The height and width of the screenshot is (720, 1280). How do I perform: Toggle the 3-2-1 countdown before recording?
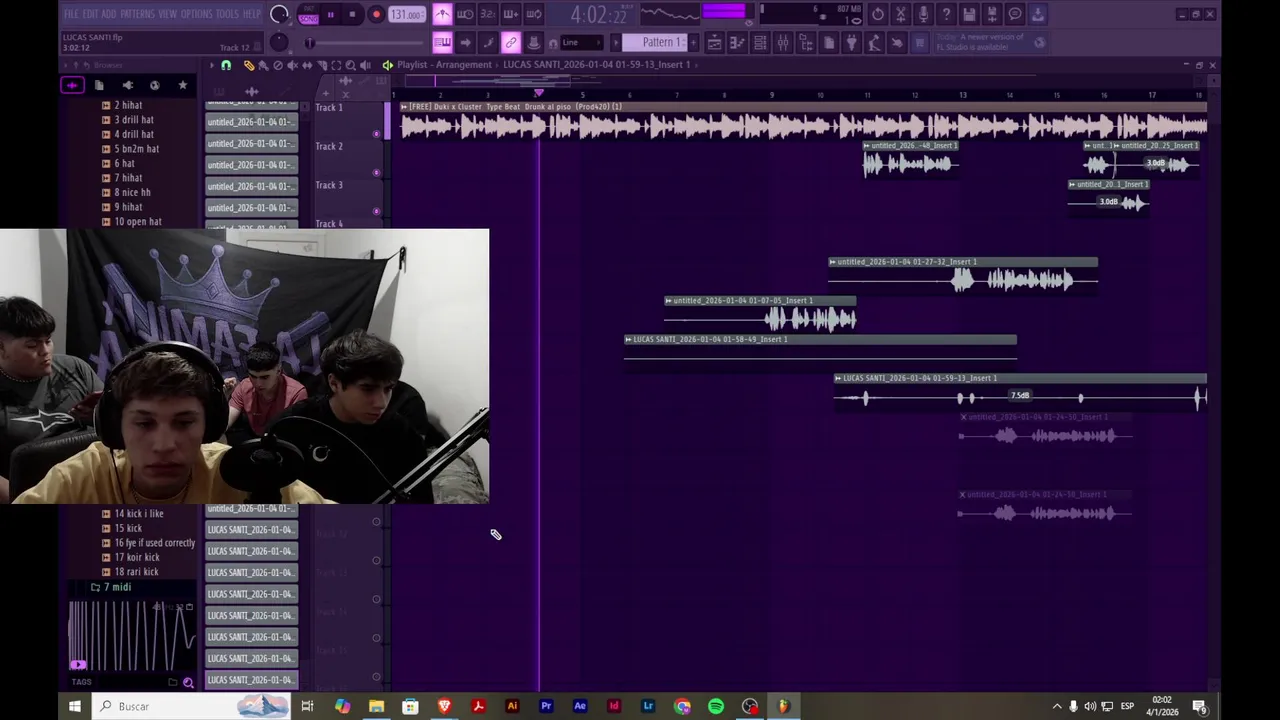click(488, 14)
